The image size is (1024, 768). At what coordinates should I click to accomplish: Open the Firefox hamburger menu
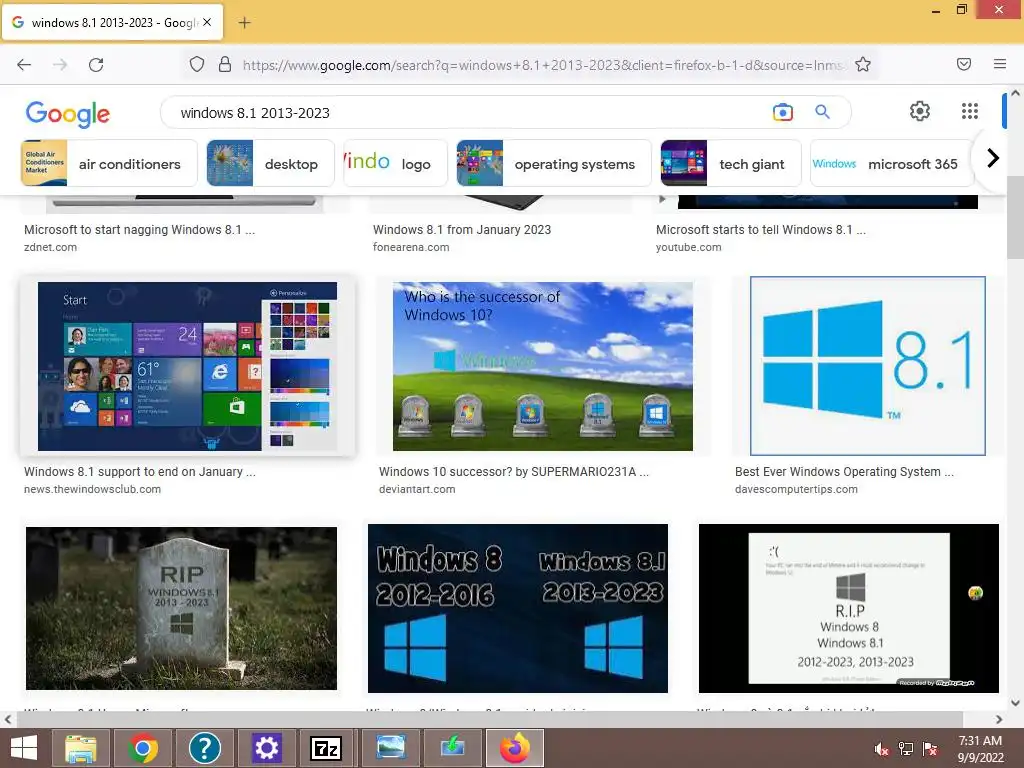click(x=1000, y=64)
